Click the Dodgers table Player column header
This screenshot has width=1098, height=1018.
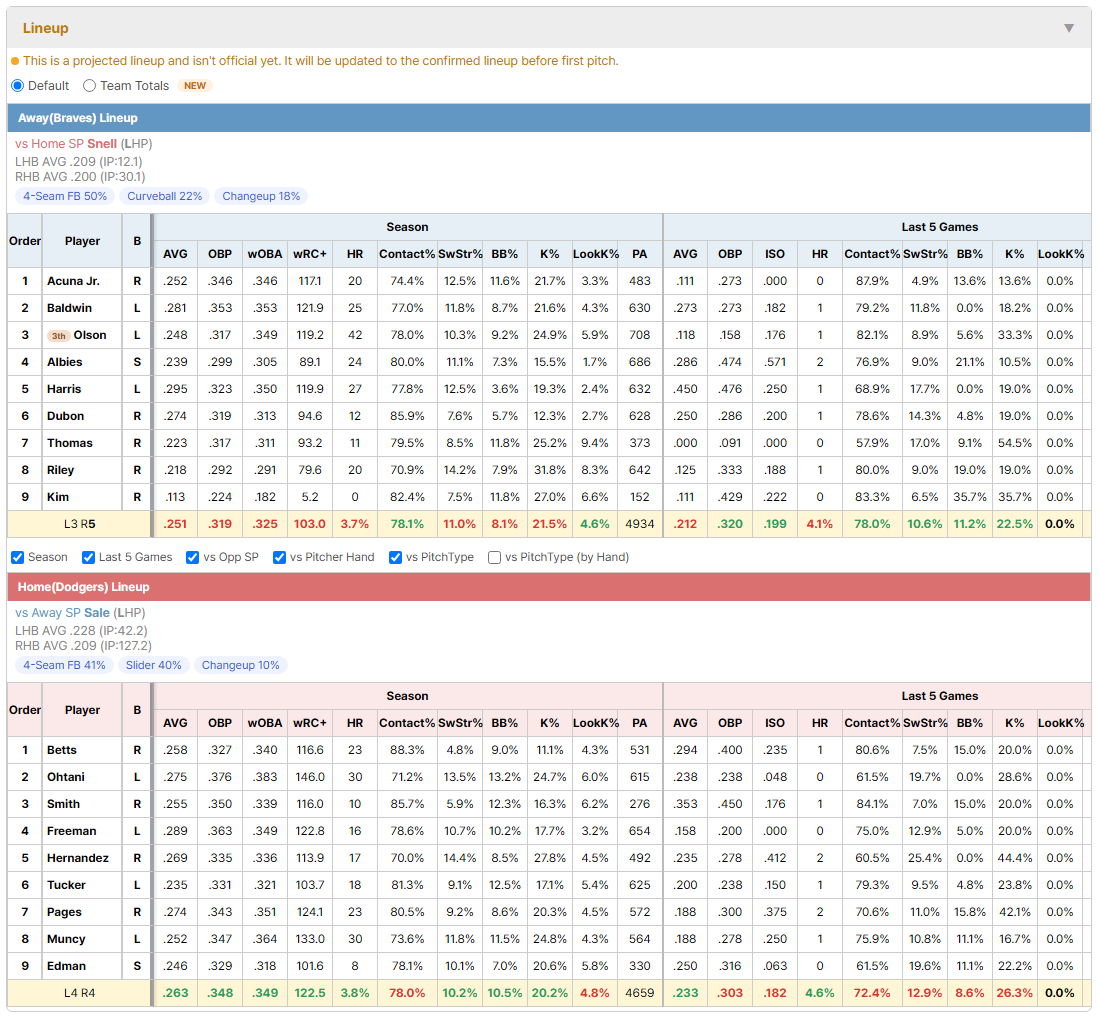pyautogui.click(x=83, y=710)
